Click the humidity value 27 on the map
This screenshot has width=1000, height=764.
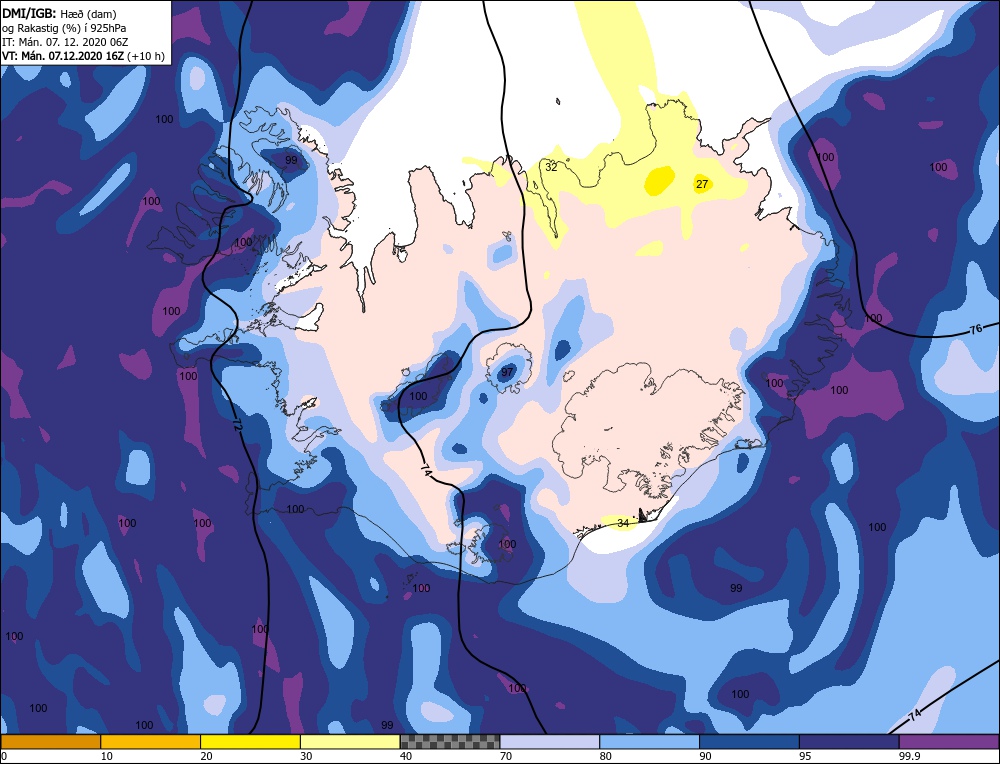(702, 184)
